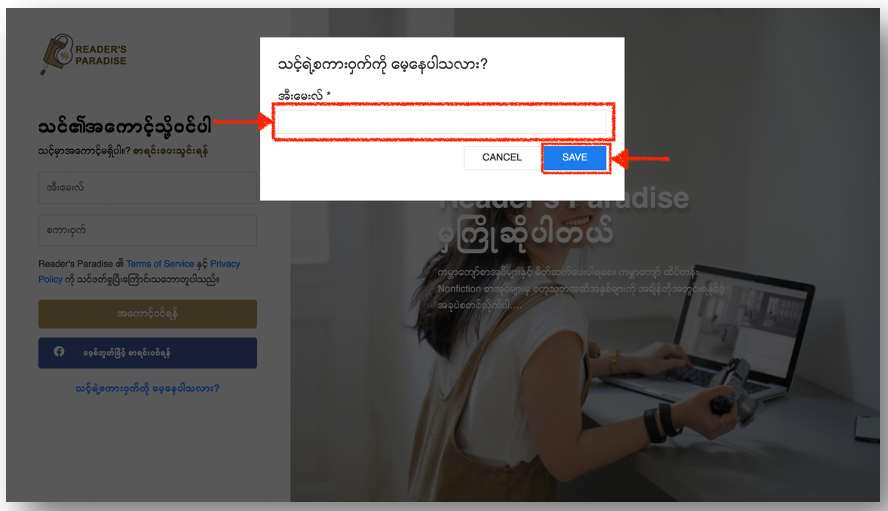Click the Facebook sign-up button
Image resolution: width=888 pixels, height=511 pixels.
coord(147,353)
